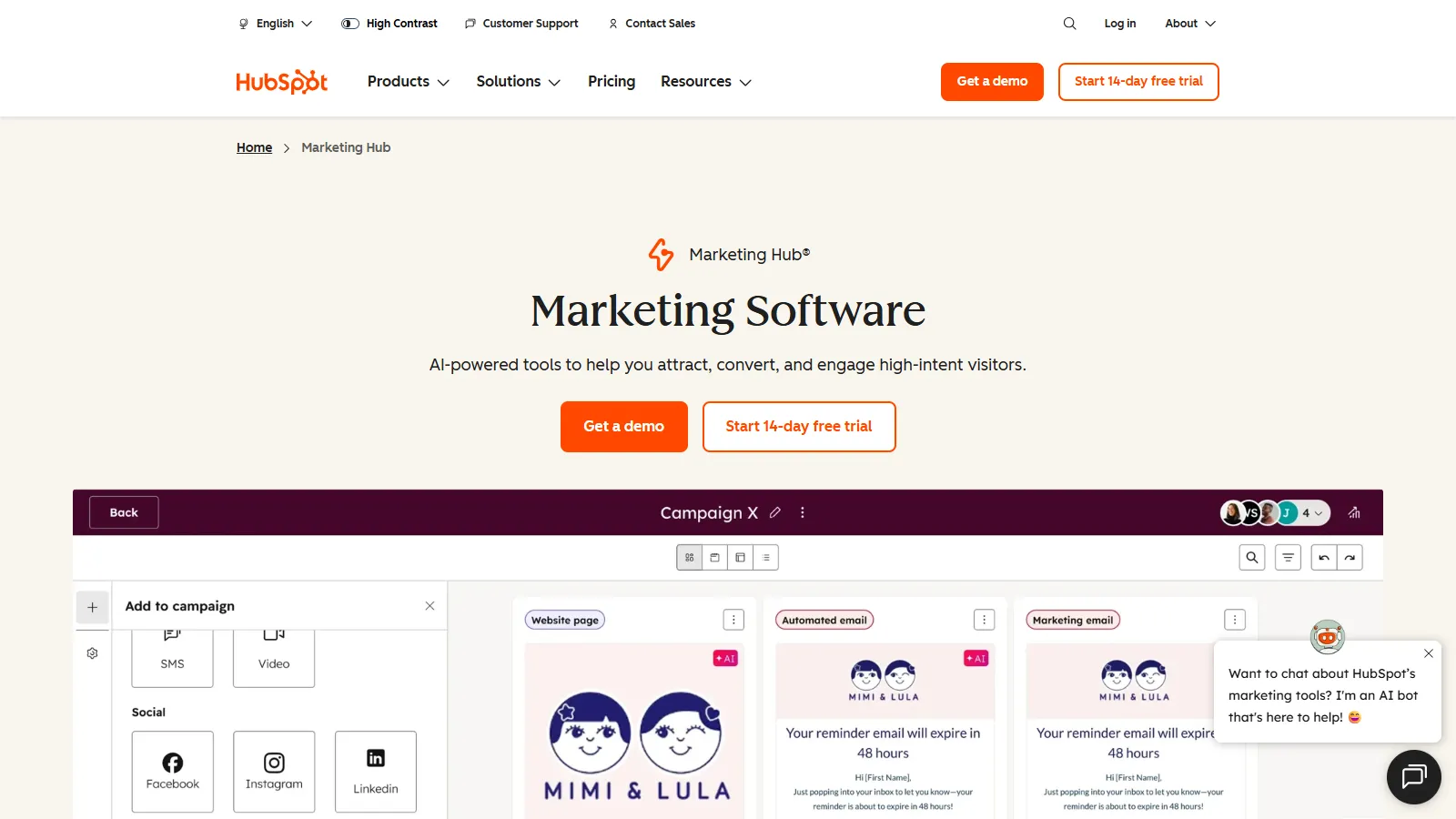
Task: Toggle High Contrast mode
Action: click(x=389, y=23)
